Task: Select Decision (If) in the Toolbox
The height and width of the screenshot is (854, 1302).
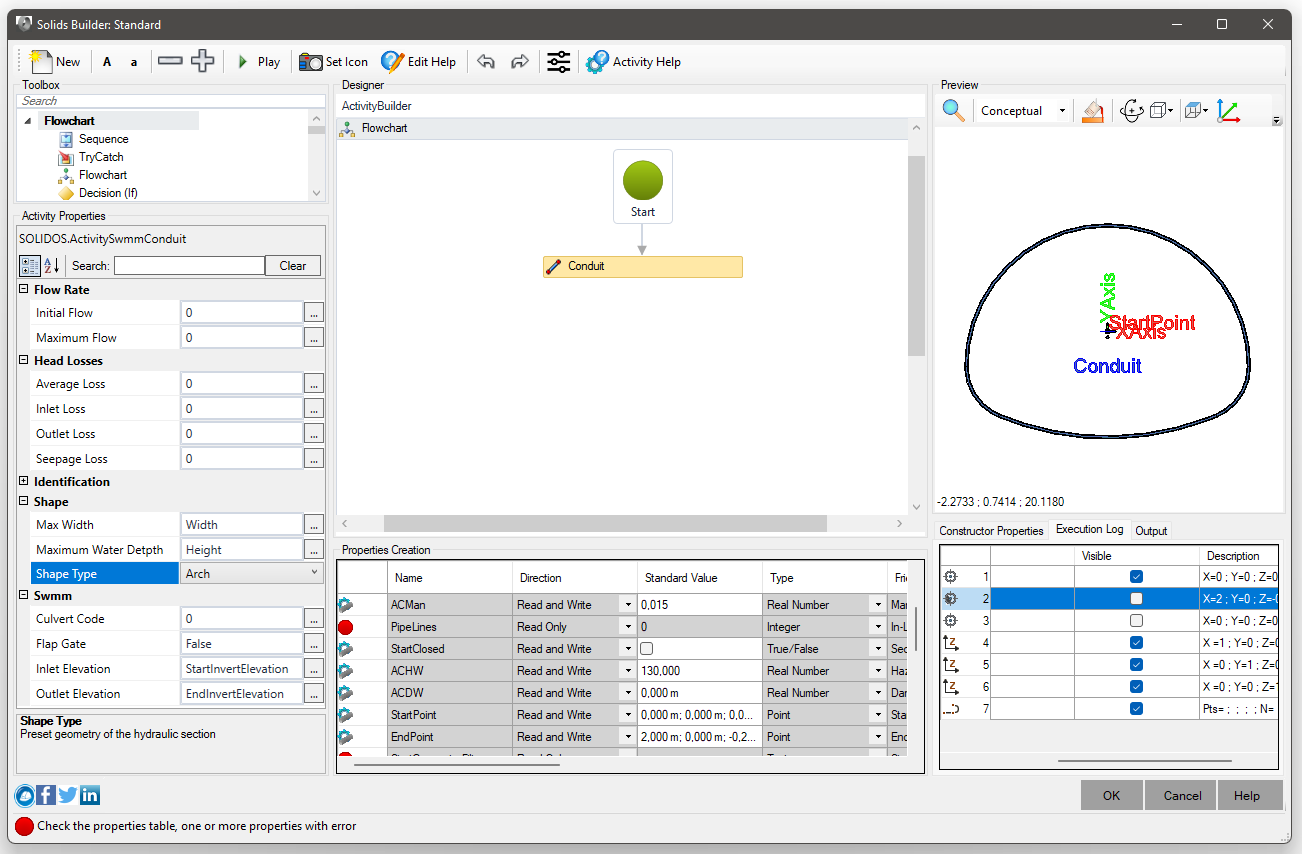Action: [108, 193]
